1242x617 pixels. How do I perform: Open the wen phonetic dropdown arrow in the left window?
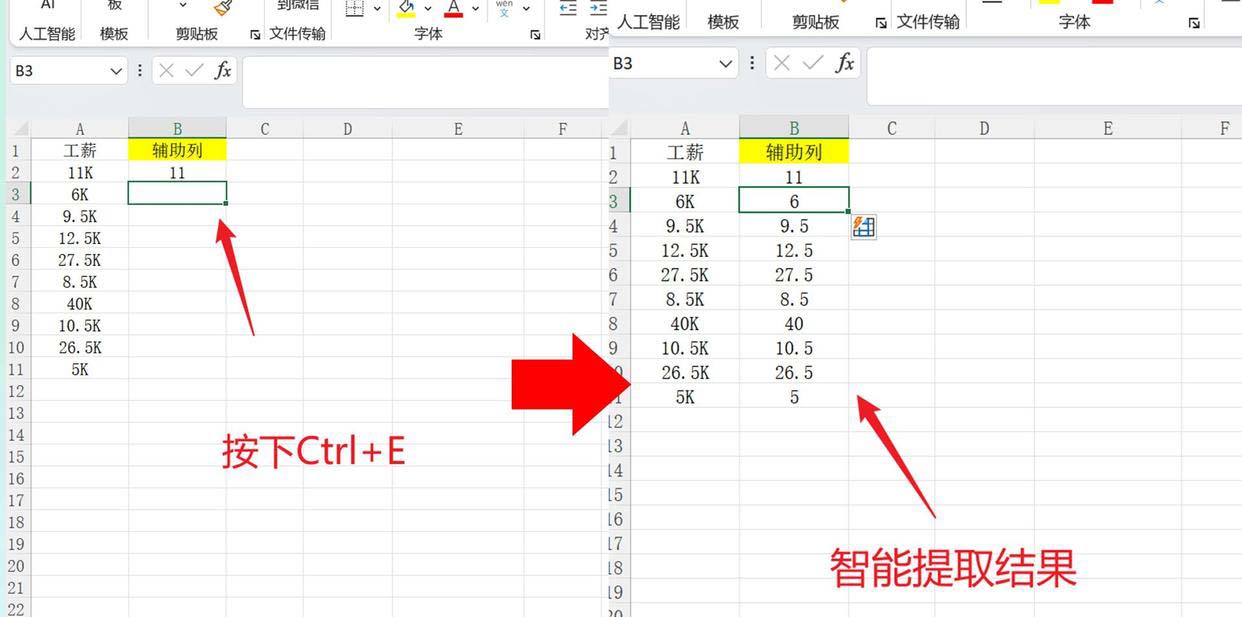[525, 9]
